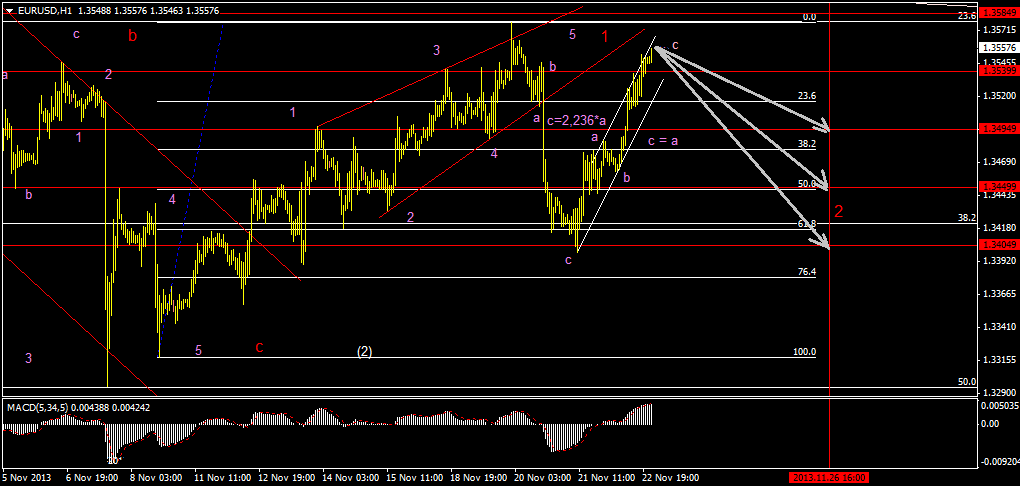Click the 1.33155 value on price scale
The image size is (1020, 486).
(x=999, y=360)
